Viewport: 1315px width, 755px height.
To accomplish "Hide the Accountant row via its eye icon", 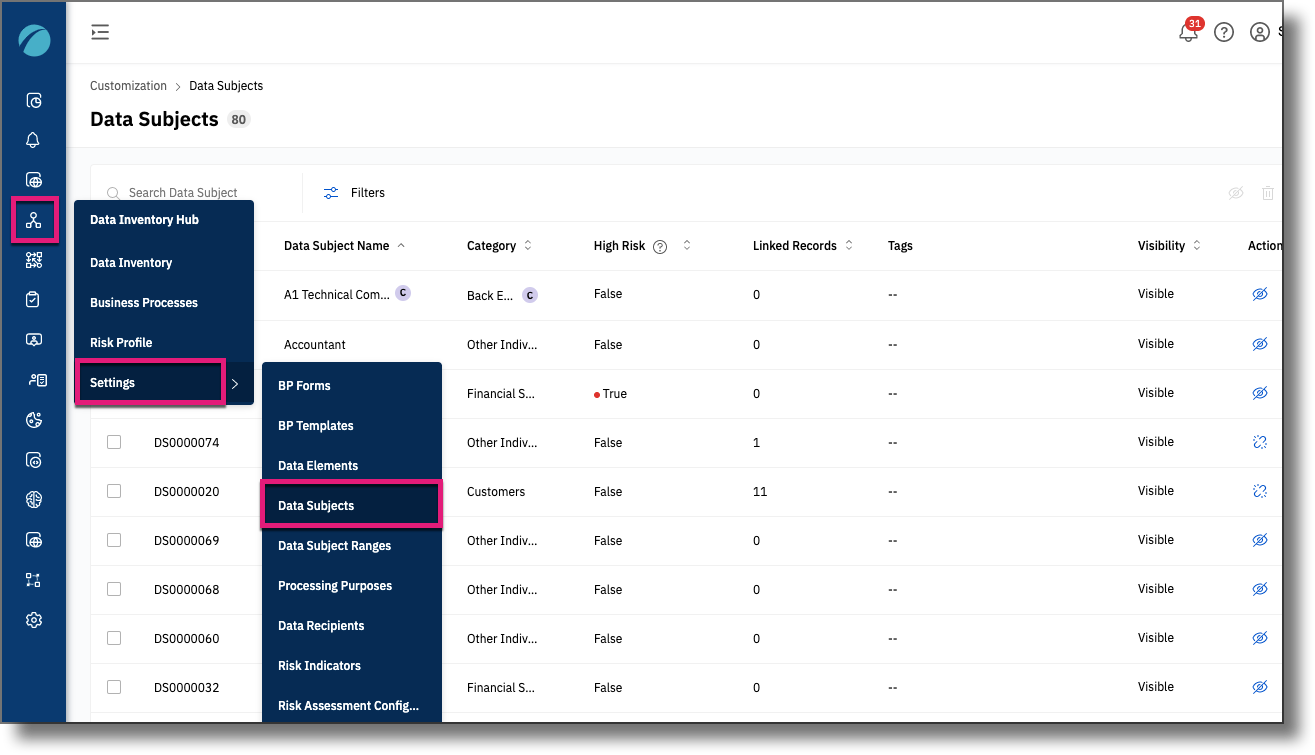I will [1260, 343].
